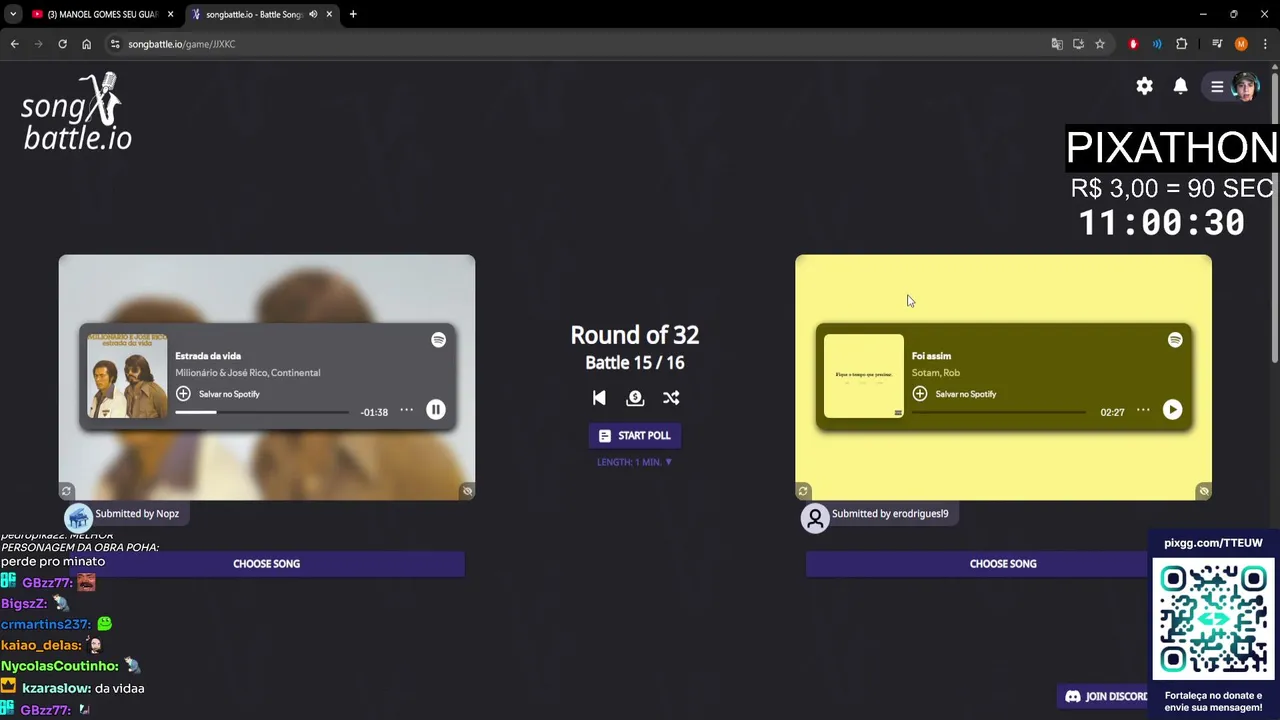Choose the song submitted by Nopz
Screen dimensions: 1280x720
266,564
